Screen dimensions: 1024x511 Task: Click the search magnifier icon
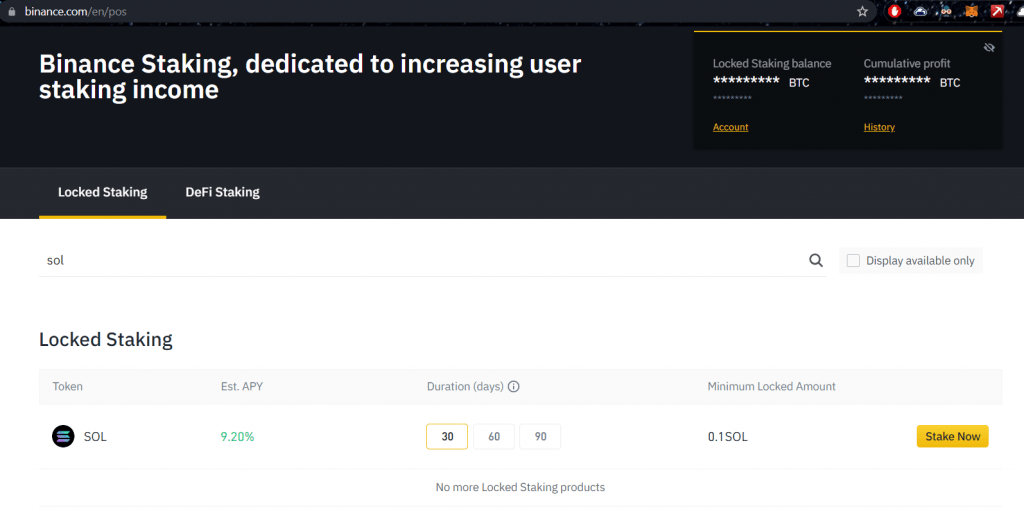click(x=816, y=261)
